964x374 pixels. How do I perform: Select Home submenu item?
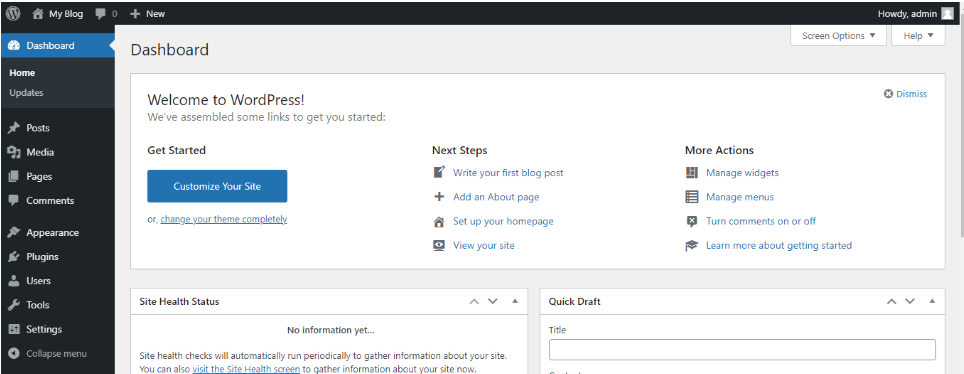[x=22, y=73]
